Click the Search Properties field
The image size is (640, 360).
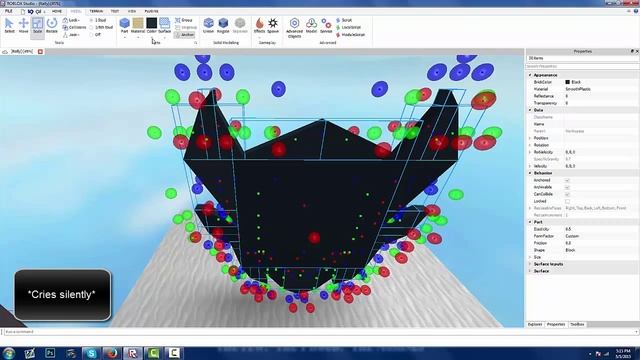coord(582,66)
